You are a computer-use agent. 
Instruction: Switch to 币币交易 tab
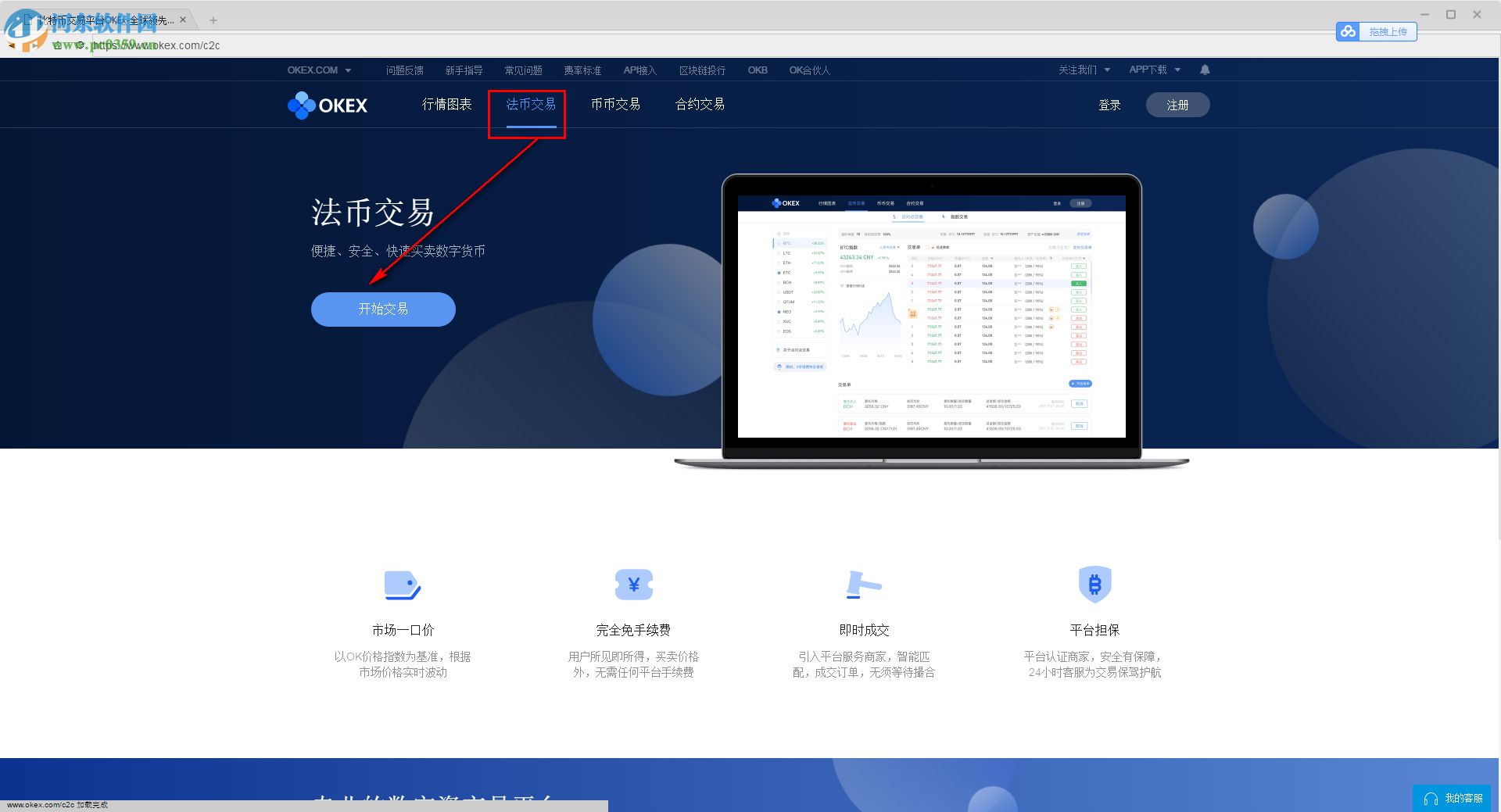615,104
